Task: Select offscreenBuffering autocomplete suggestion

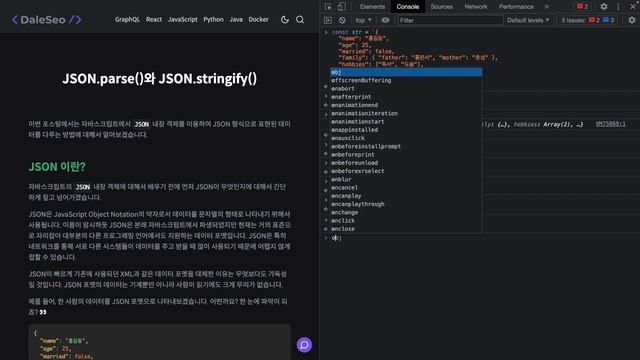Action: (x=406, y=80)
